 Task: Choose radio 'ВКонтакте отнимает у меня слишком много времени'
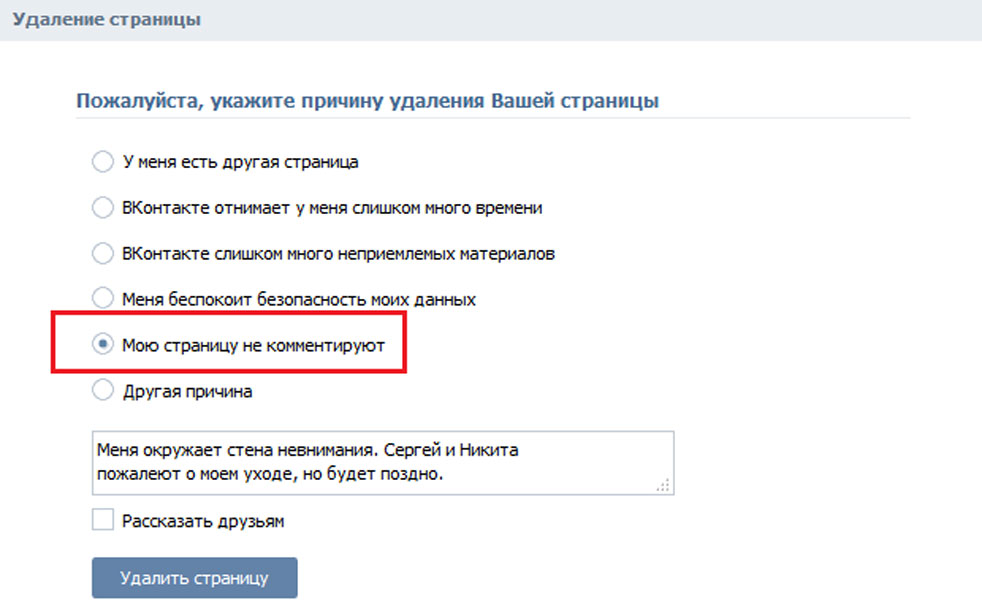tap(103, 207)
